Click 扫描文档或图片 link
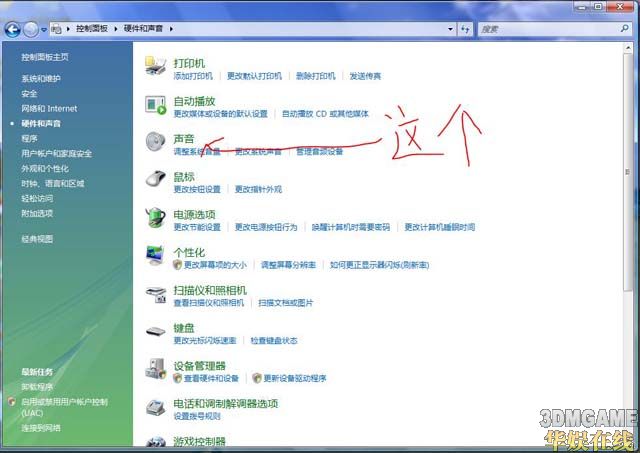Screen dimensions: 640x453 (286, 302)
